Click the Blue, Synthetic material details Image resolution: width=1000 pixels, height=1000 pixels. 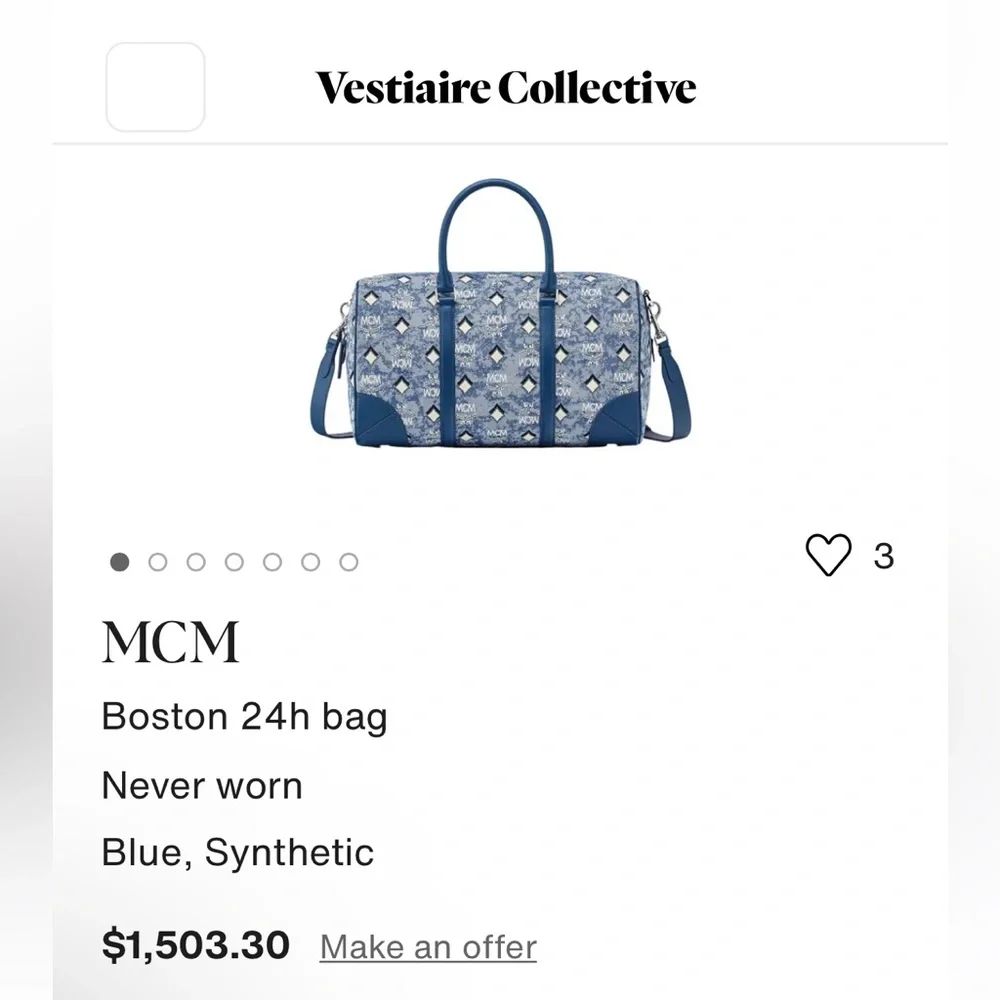point(237,852)
